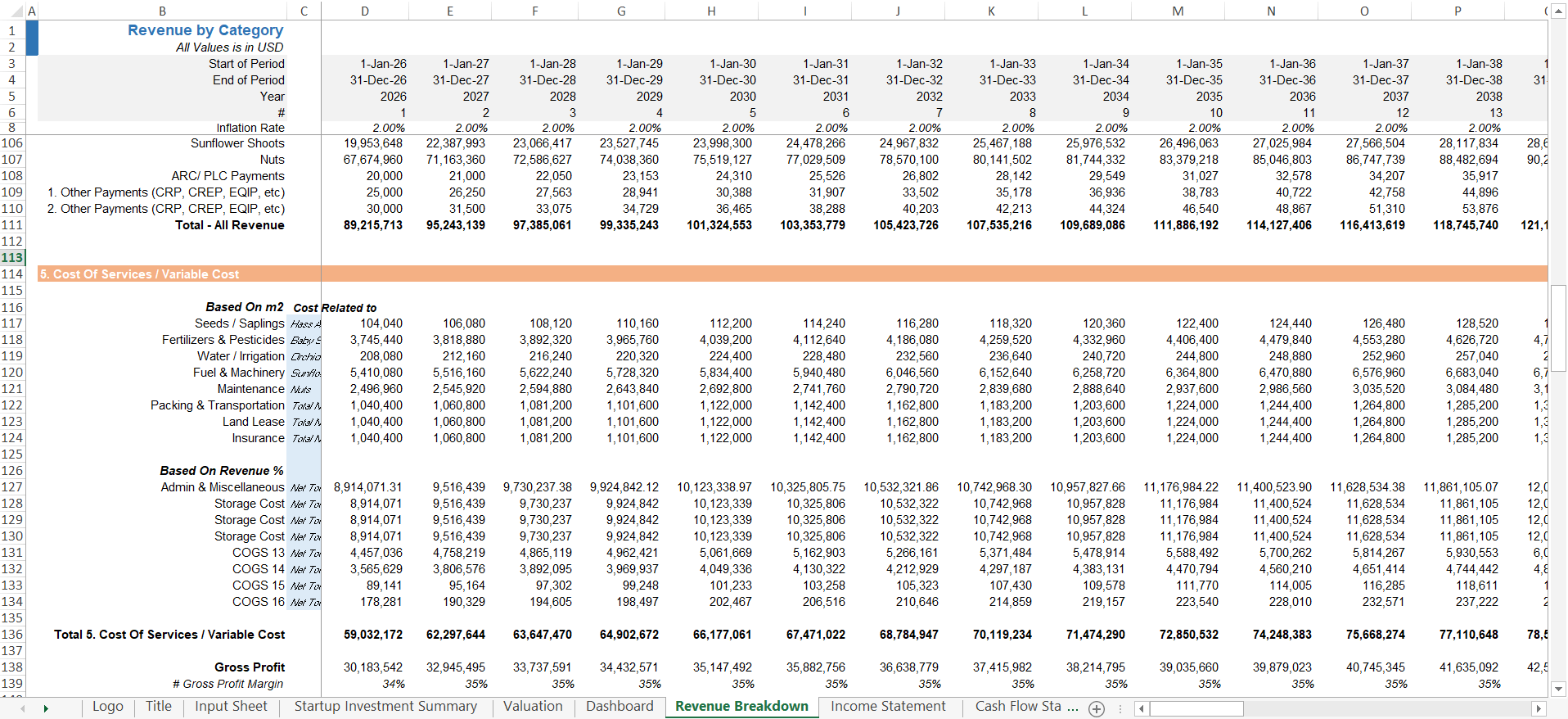The image size is (1568, 719).
Task: Add a new sheet with plus icon
Action: [x=1097, y=708]
